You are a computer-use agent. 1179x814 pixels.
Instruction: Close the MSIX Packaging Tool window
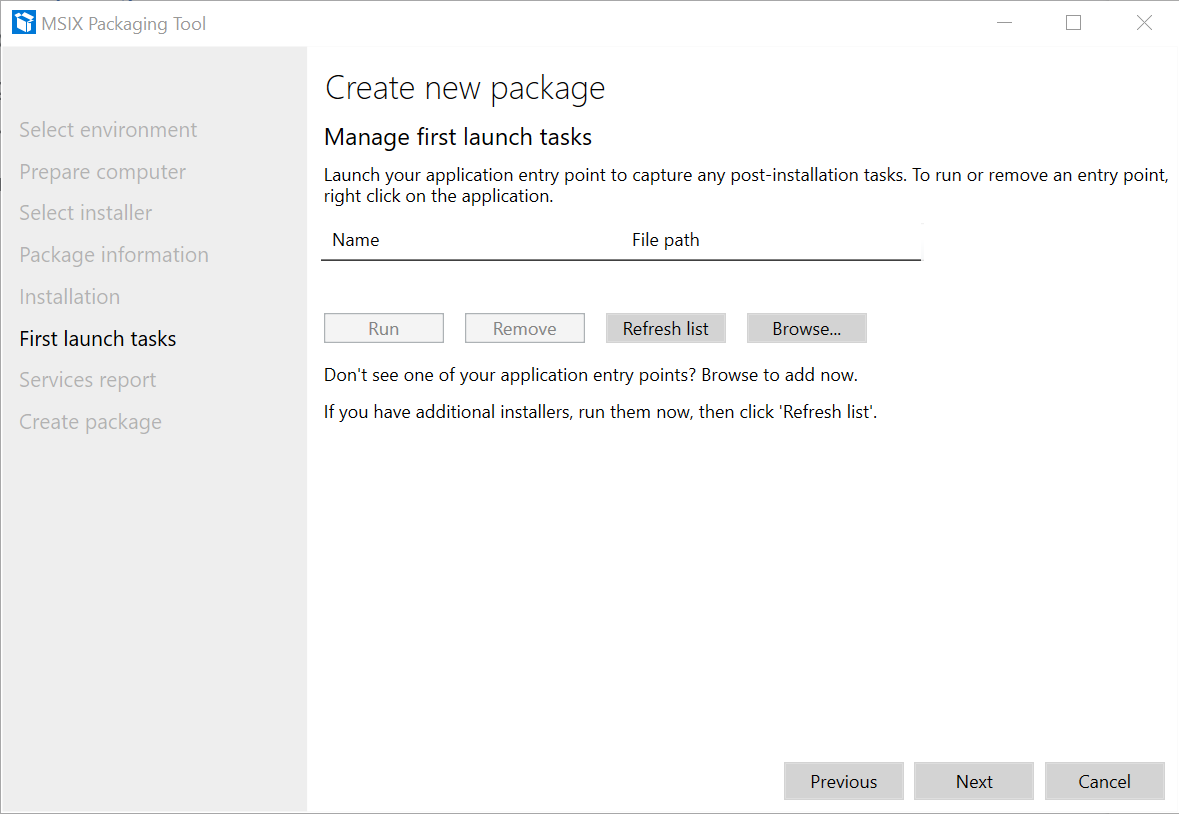[x=1144, y=23]
